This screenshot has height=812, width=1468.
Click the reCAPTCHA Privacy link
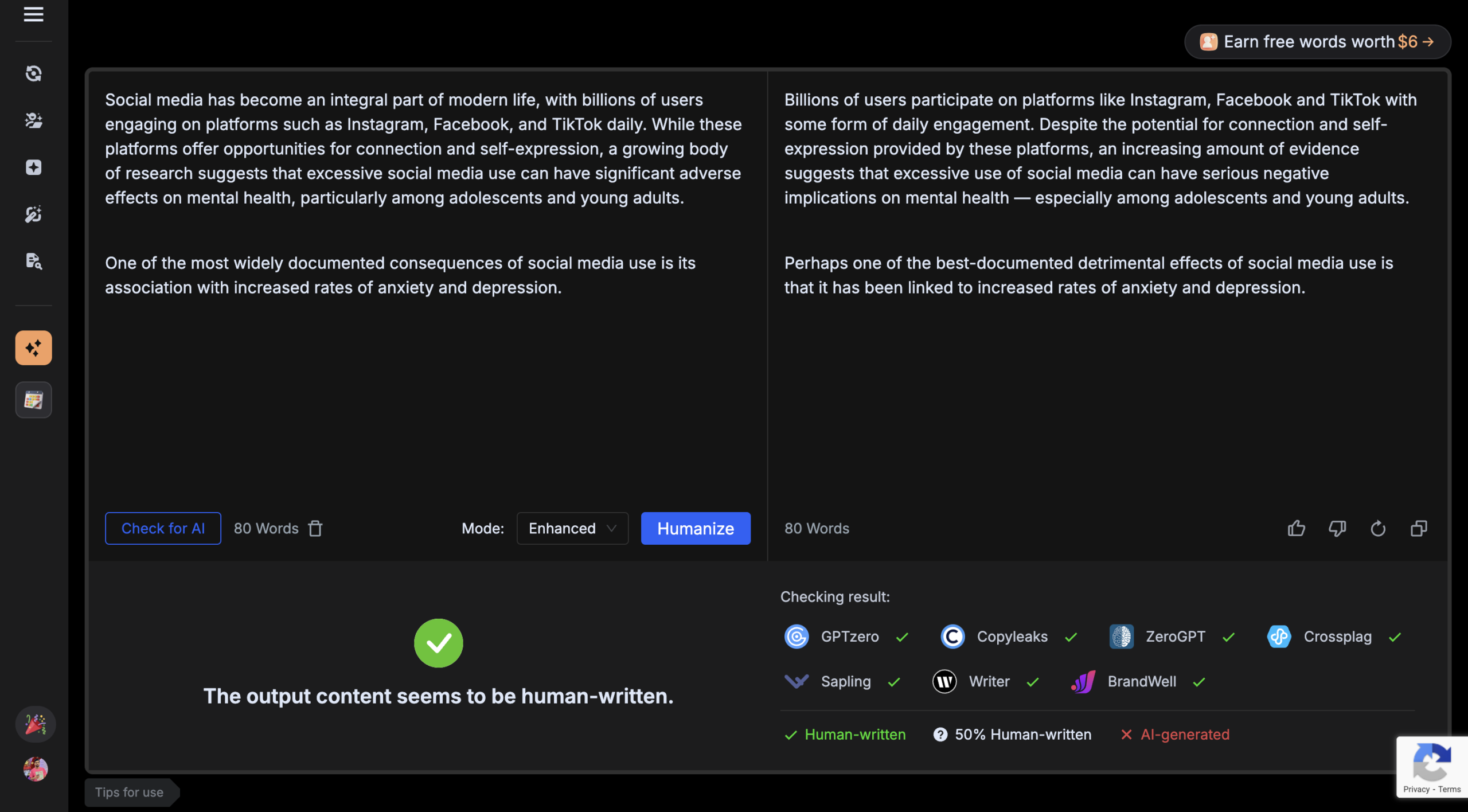(x=1416, y=789)
